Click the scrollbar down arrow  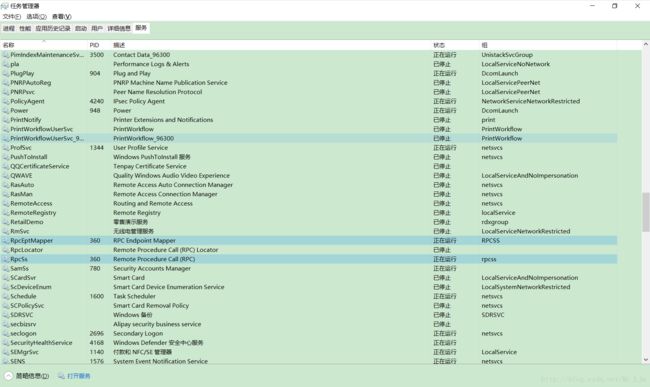[645, 360]
